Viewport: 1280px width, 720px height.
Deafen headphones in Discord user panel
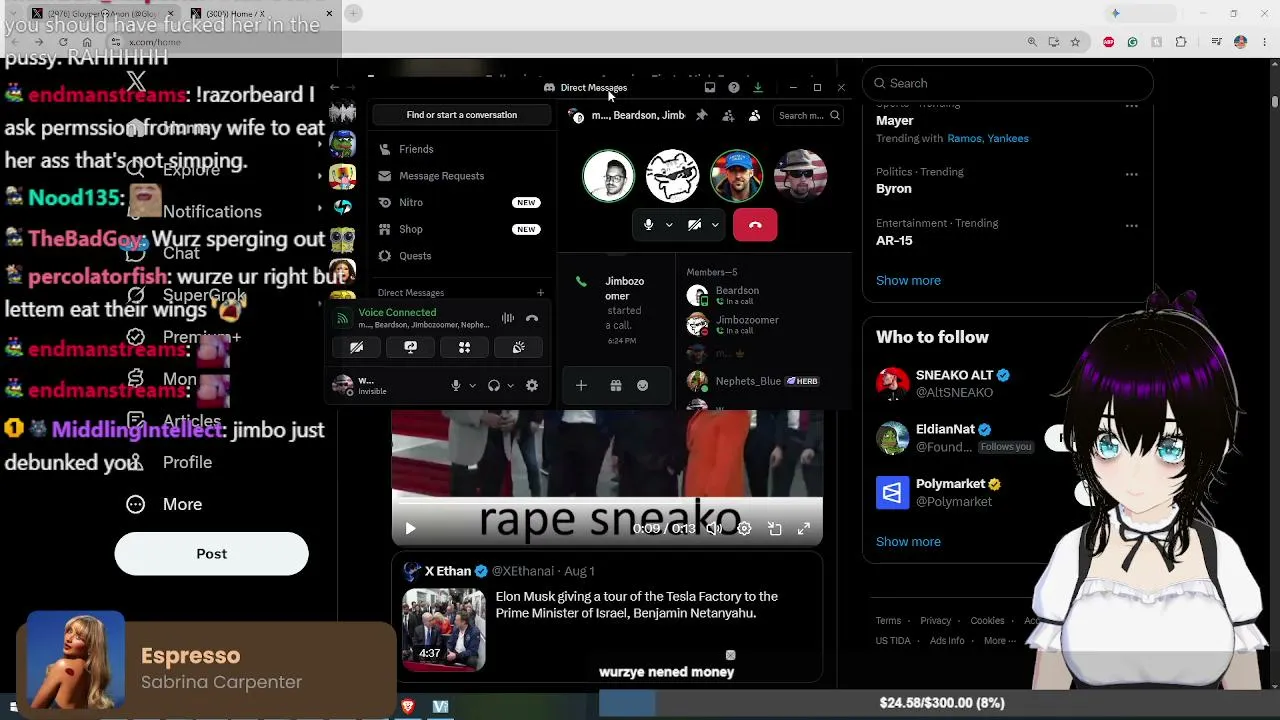[494, 386]
